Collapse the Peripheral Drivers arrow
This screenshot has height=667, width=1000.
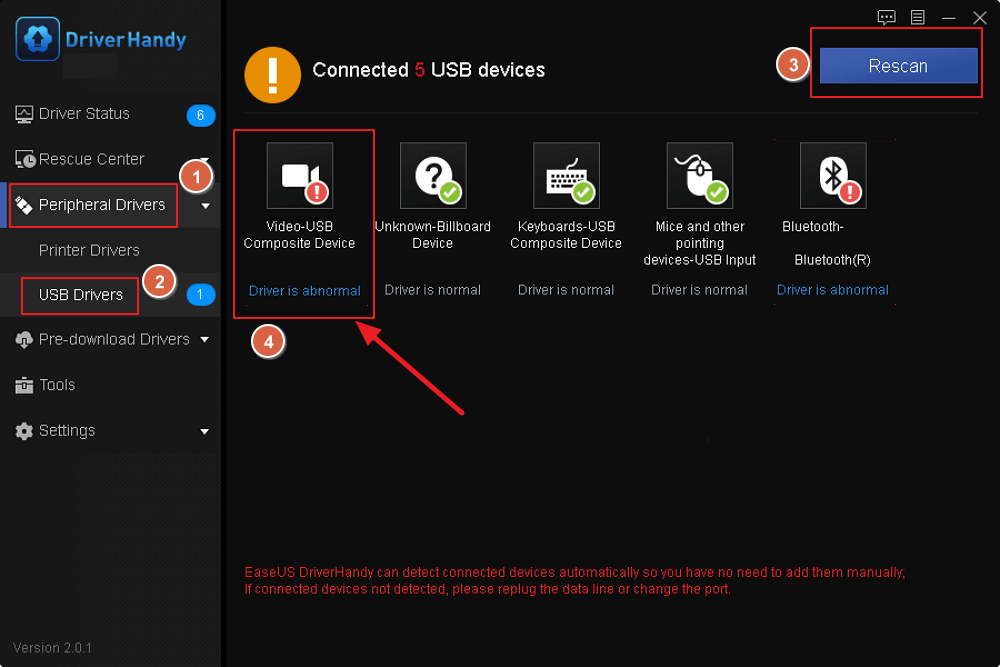(x=205, y=206)
